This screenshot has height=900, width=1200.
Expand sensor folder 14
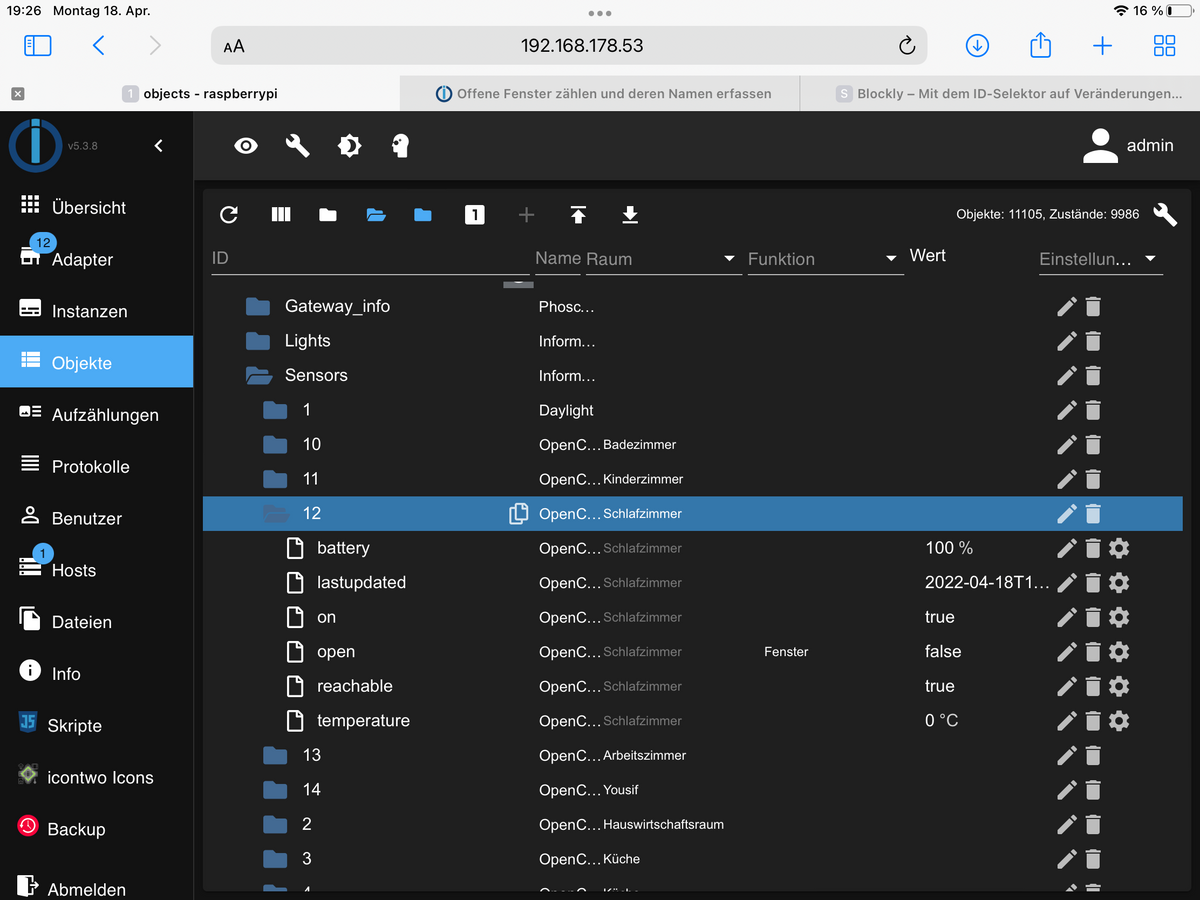[275, 790]
